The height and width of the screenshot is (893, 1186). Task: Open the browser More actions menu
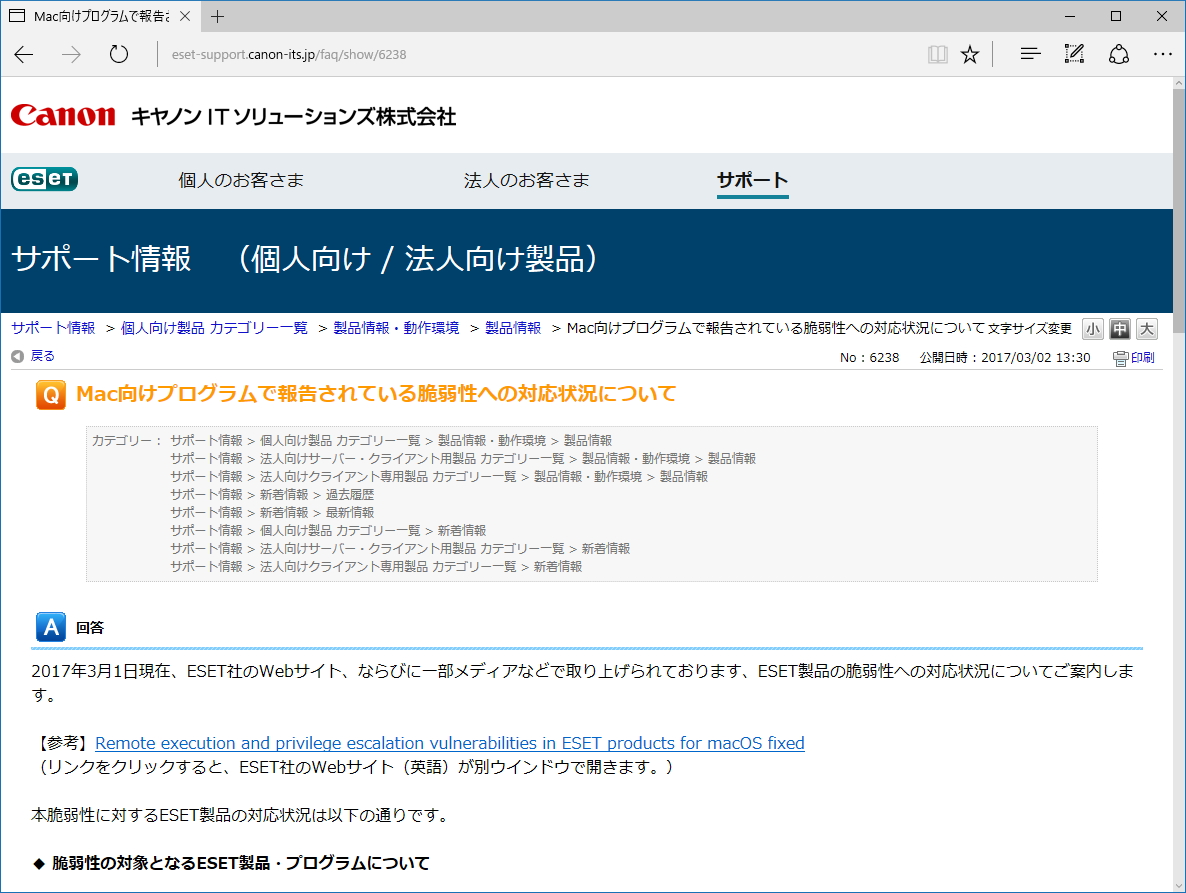(x=1163, y=54)
